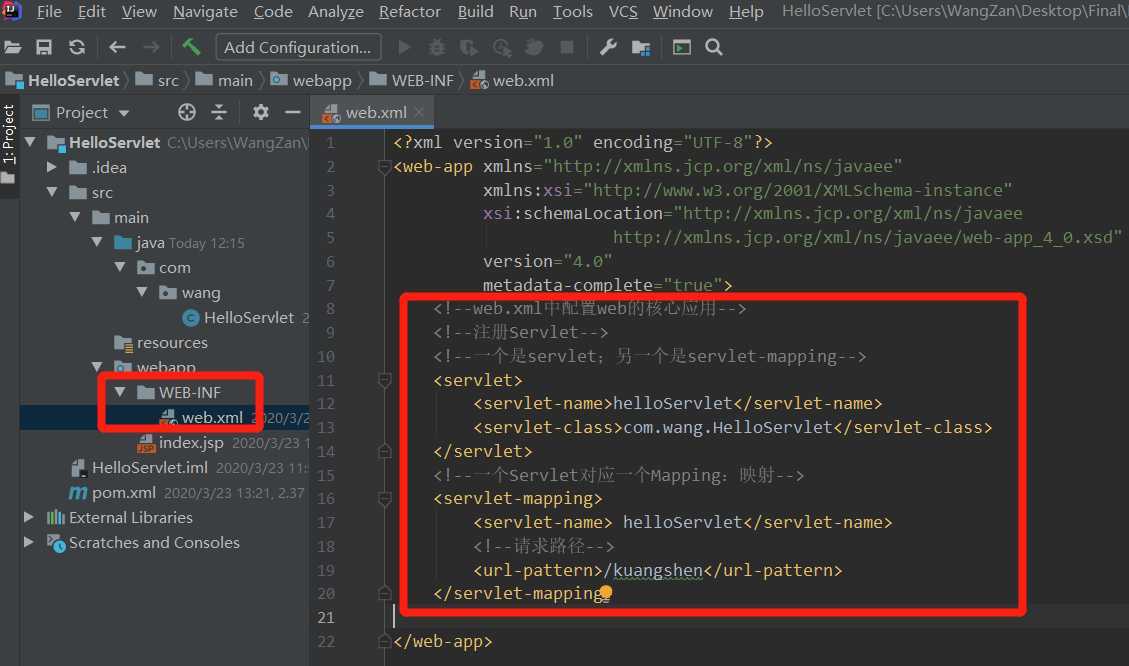Select pom.xml in project tree
This screenshot has height=666, width=1129.
(123, 492)
